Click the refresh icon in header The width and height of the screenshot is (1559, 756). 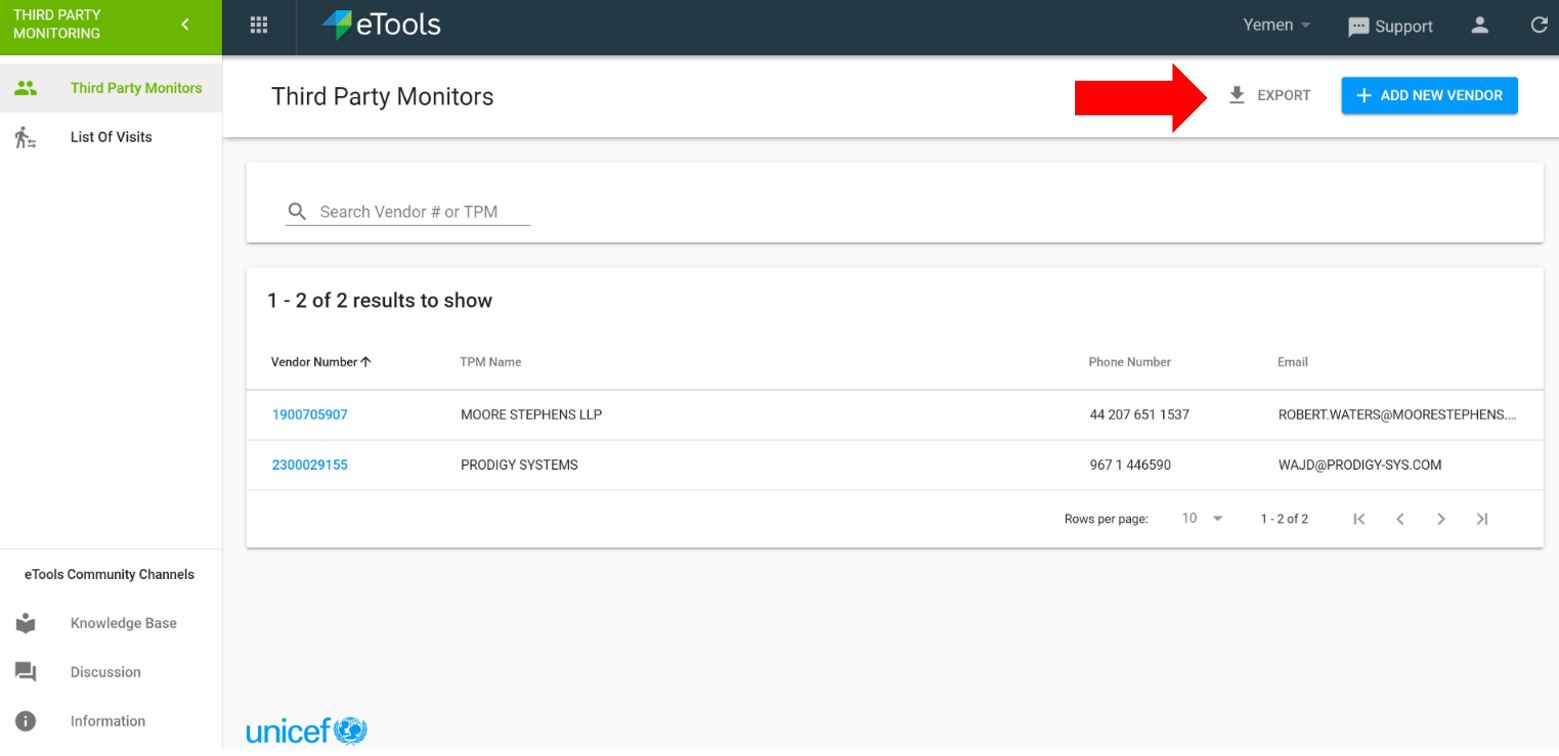click(1539, 26)
